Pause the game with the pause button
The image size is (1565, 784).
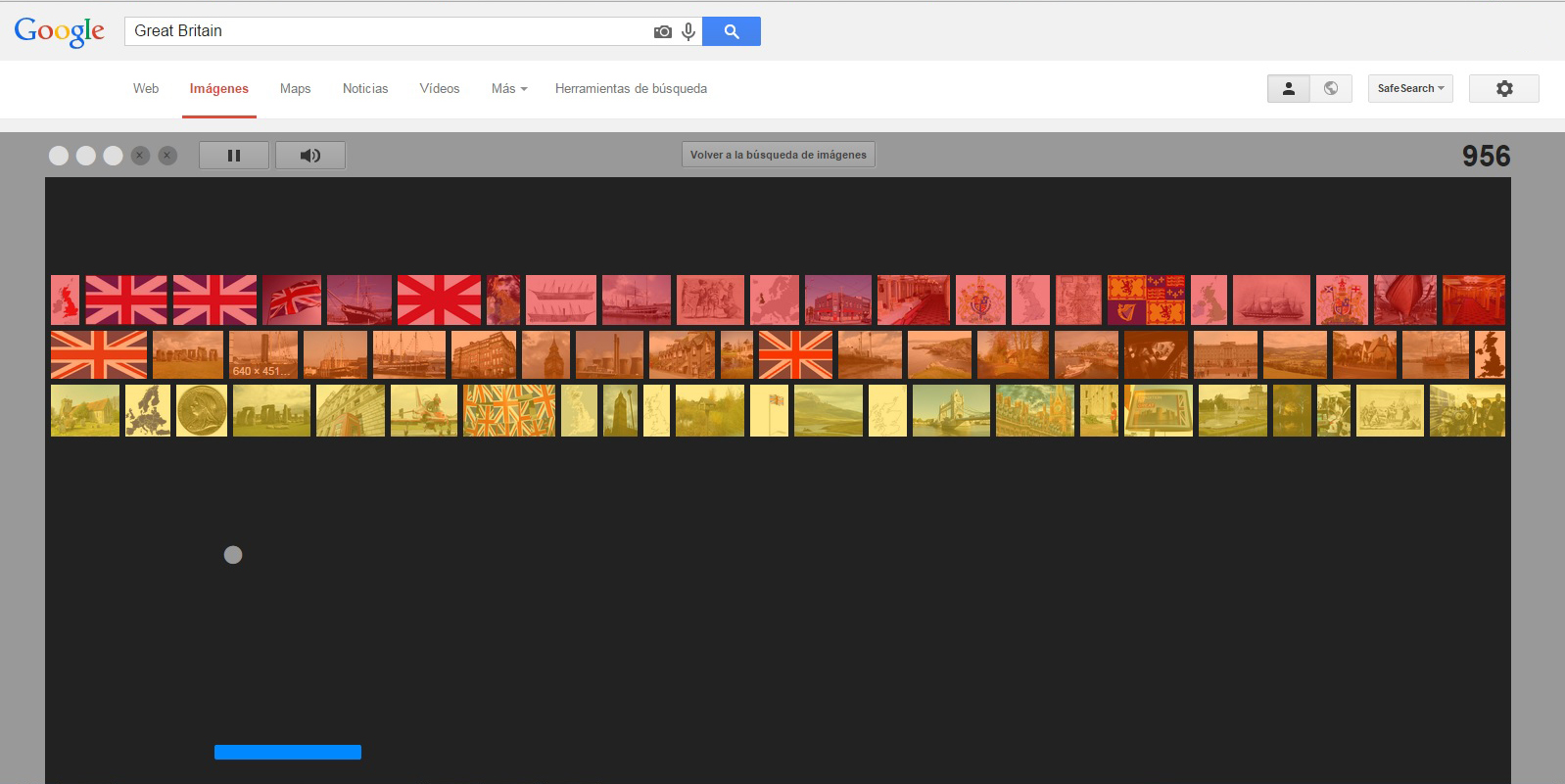point(233,156)
